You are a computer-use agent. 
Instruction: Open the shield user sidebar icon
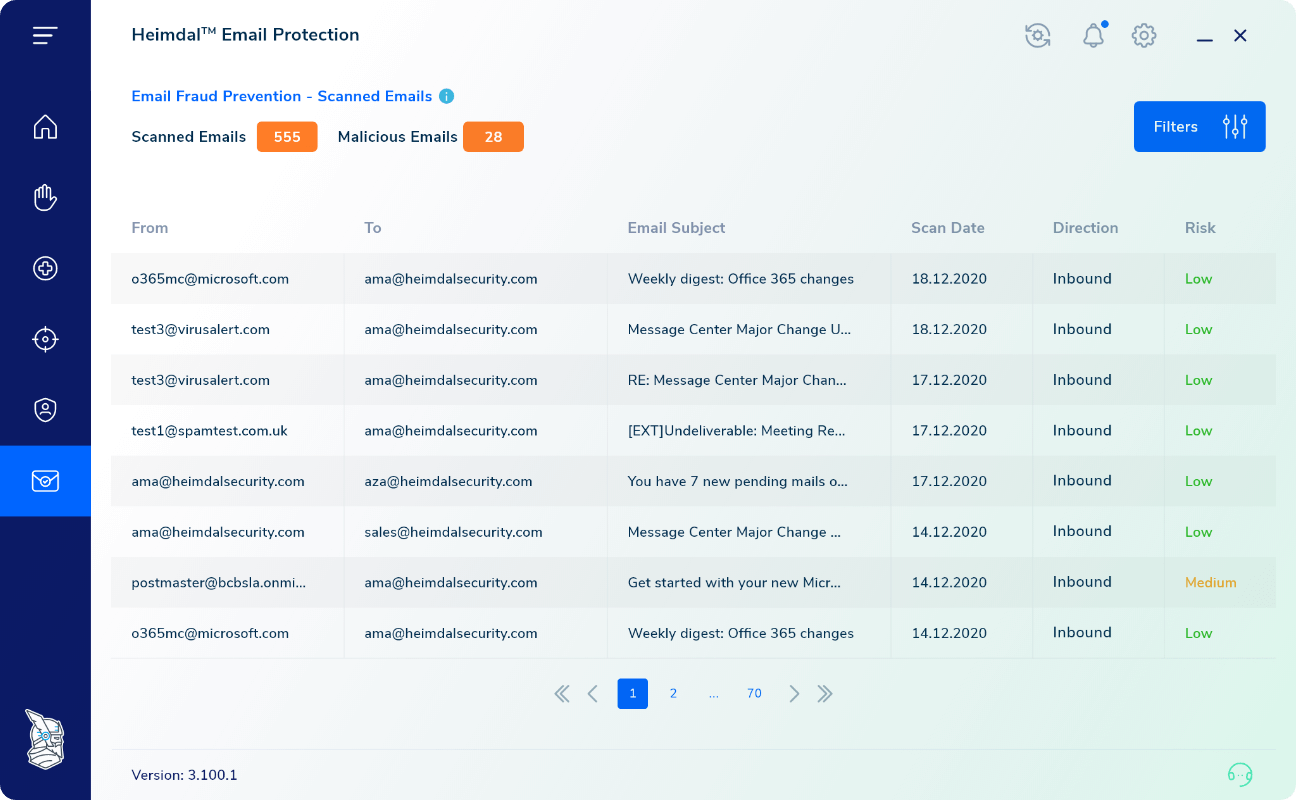pyautogui.click(x=45, y=410)
